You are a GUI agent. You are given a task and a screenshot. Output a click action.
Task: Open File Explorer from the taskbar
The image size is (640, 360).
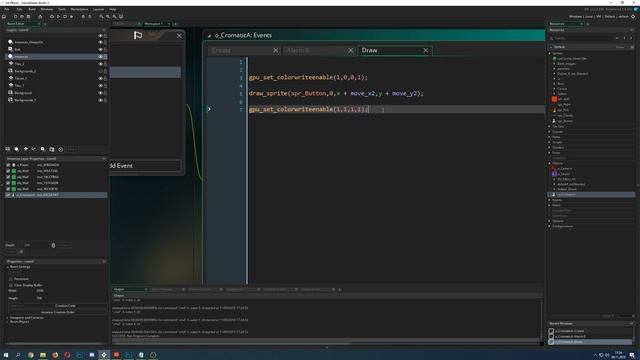42,355
